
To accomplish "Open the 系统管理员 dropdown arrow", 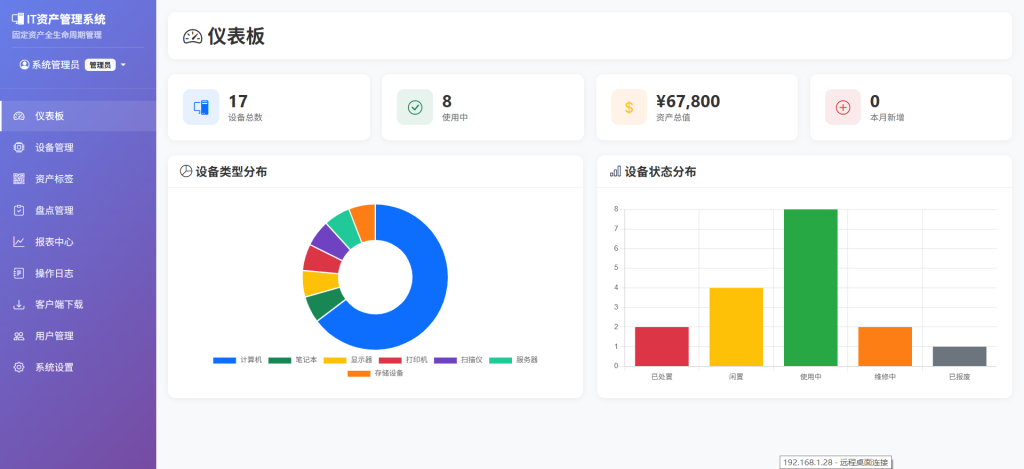I will click(123, 65).
